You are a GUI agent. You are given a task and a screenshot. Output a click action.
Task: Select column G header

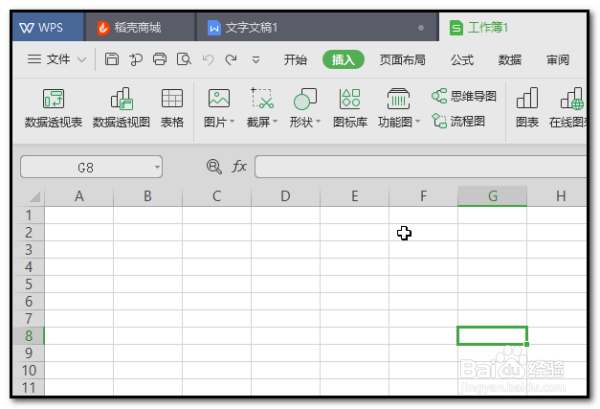pos(492,196)
